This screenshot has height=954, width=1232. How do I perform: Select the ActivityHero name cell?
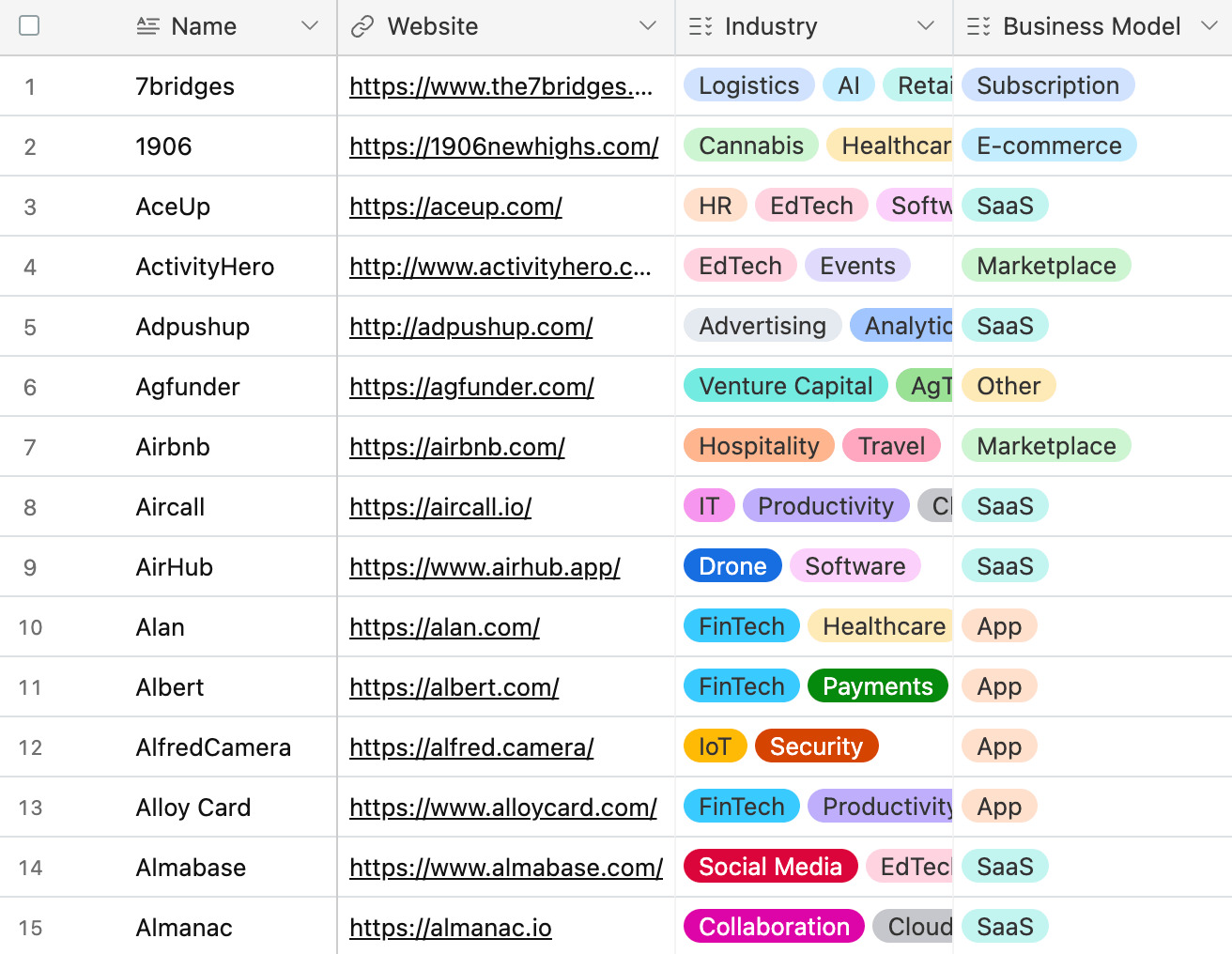point(205,267)
